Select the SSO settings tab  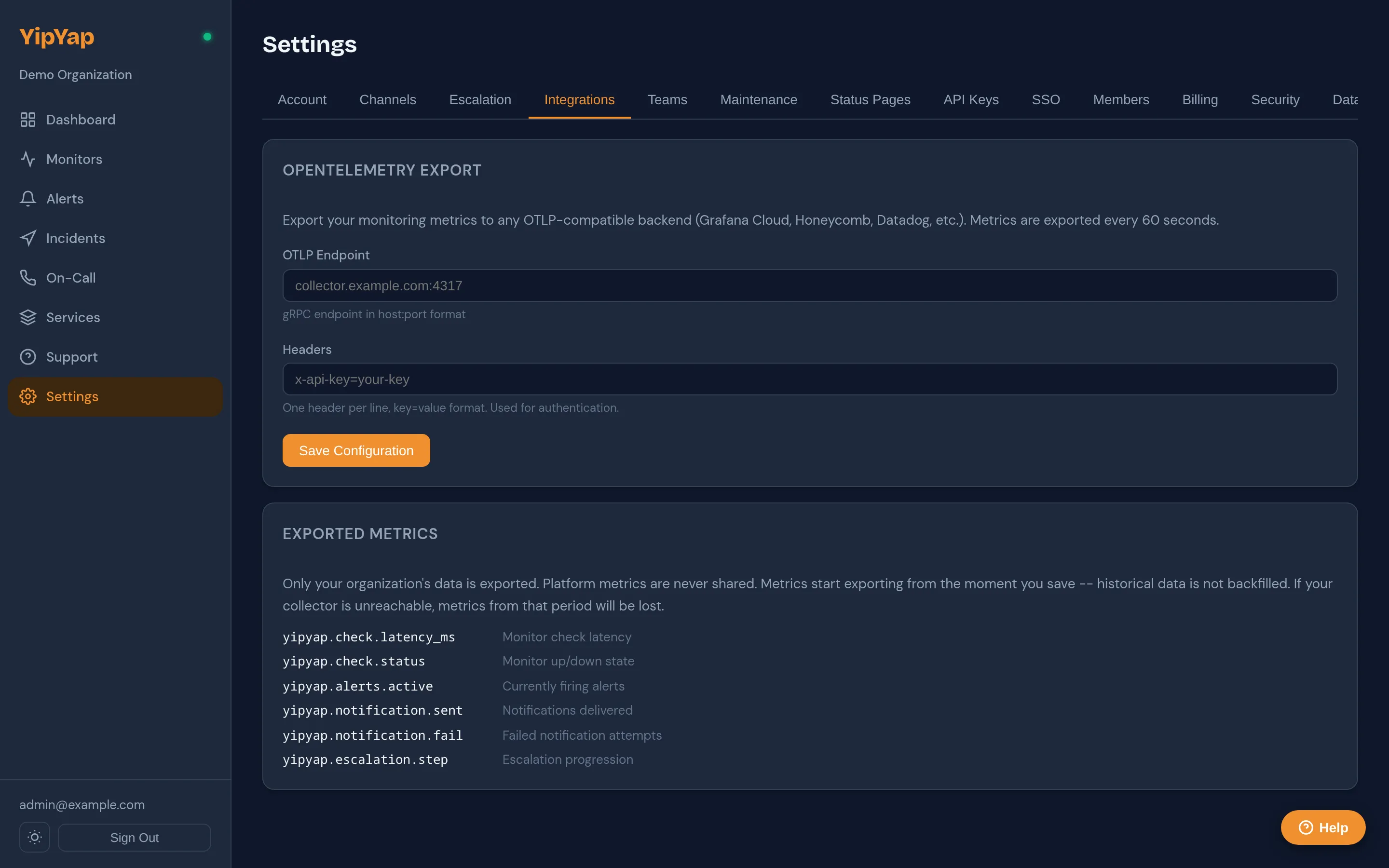[1046, 99]
